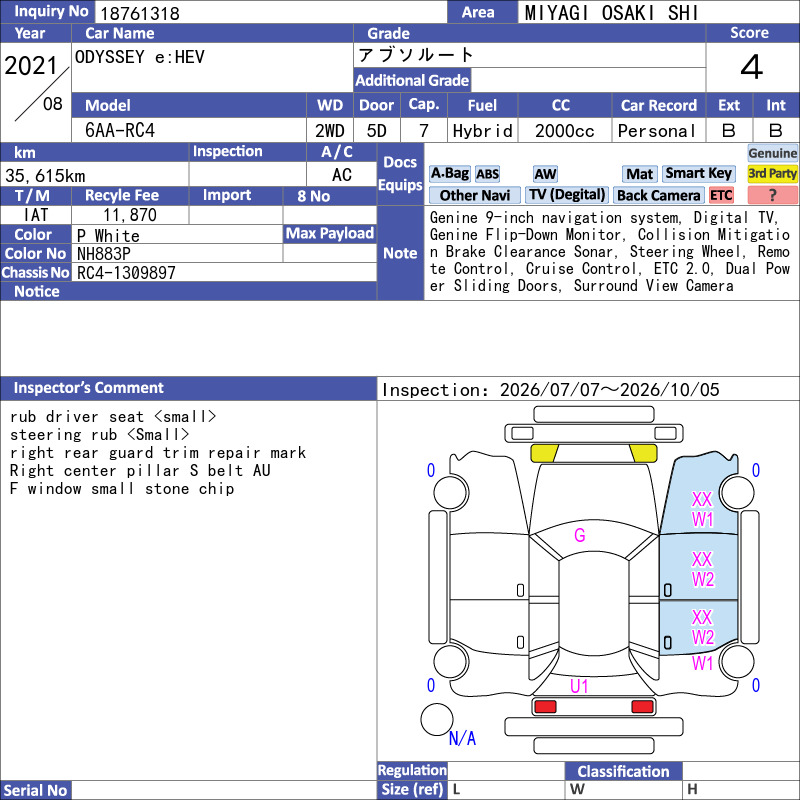Click the right yellow headlight
Viewport: 800px width, 800px height.
(x=643, y=453)
